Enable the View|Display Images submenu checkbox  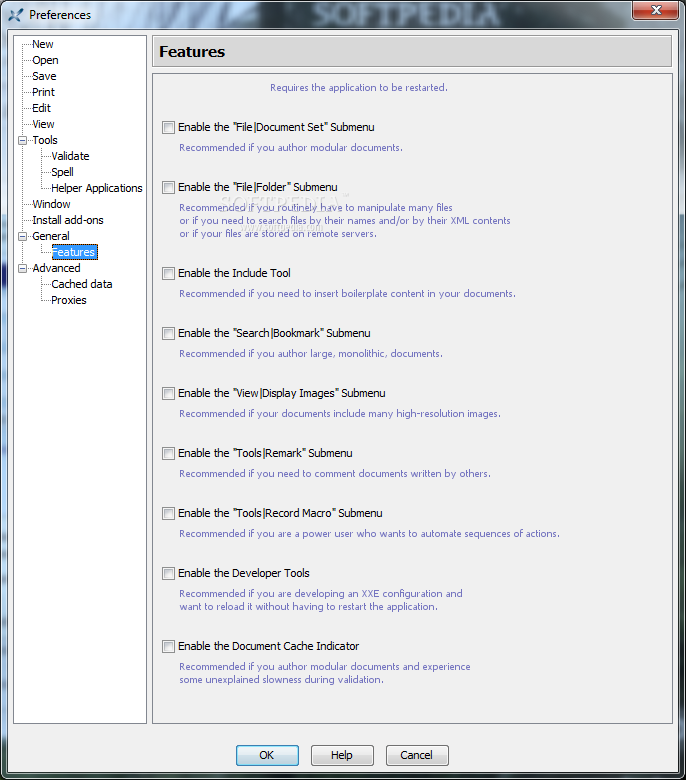click(x=168, y=393)
